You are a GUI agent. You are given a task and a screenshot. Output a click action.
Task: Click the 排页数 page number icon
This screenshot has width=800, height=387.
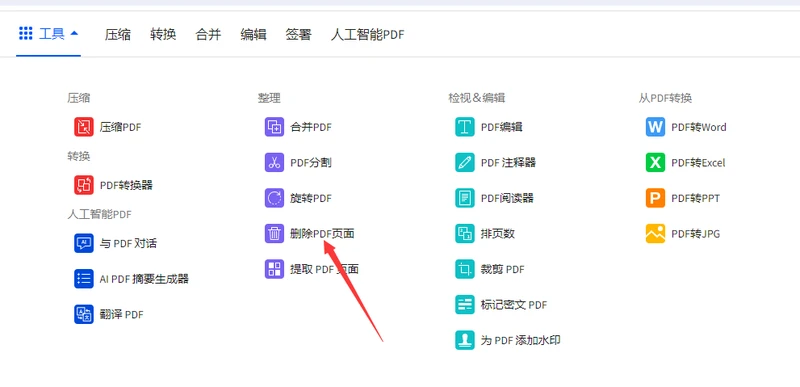(465, 234)
